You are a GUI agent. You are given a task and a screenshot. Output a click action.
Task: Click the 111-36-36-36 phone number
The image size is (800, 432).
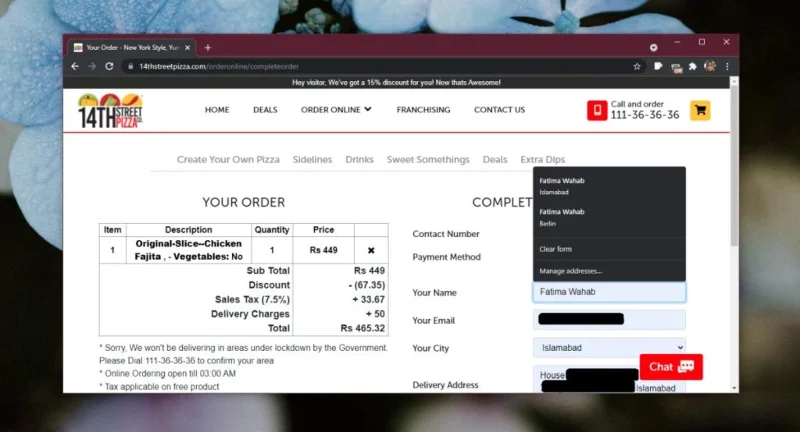[x=645, y=115]
